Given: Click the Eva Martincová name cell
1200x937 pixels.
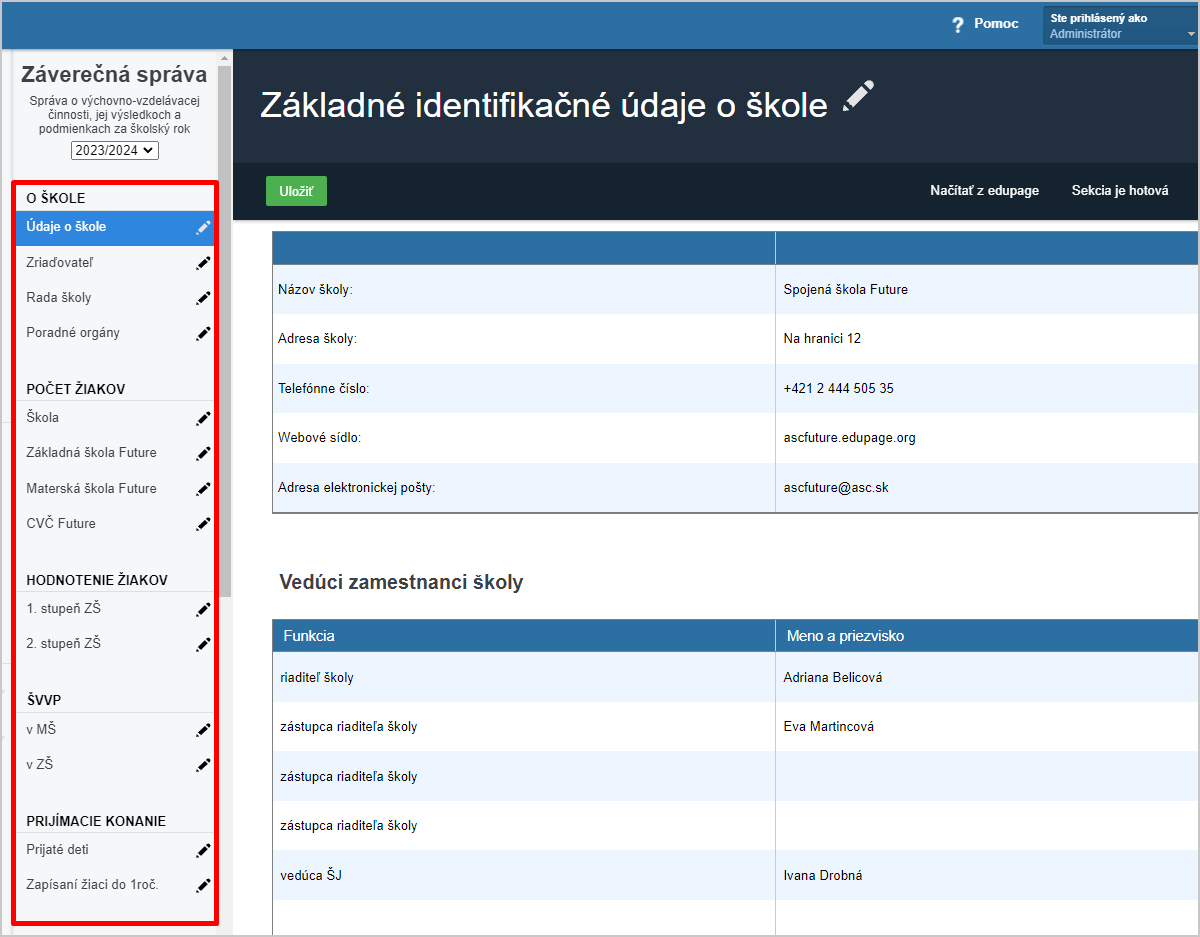Looking at the screenshot, I should pyautogui.click(x=987, y=727).
